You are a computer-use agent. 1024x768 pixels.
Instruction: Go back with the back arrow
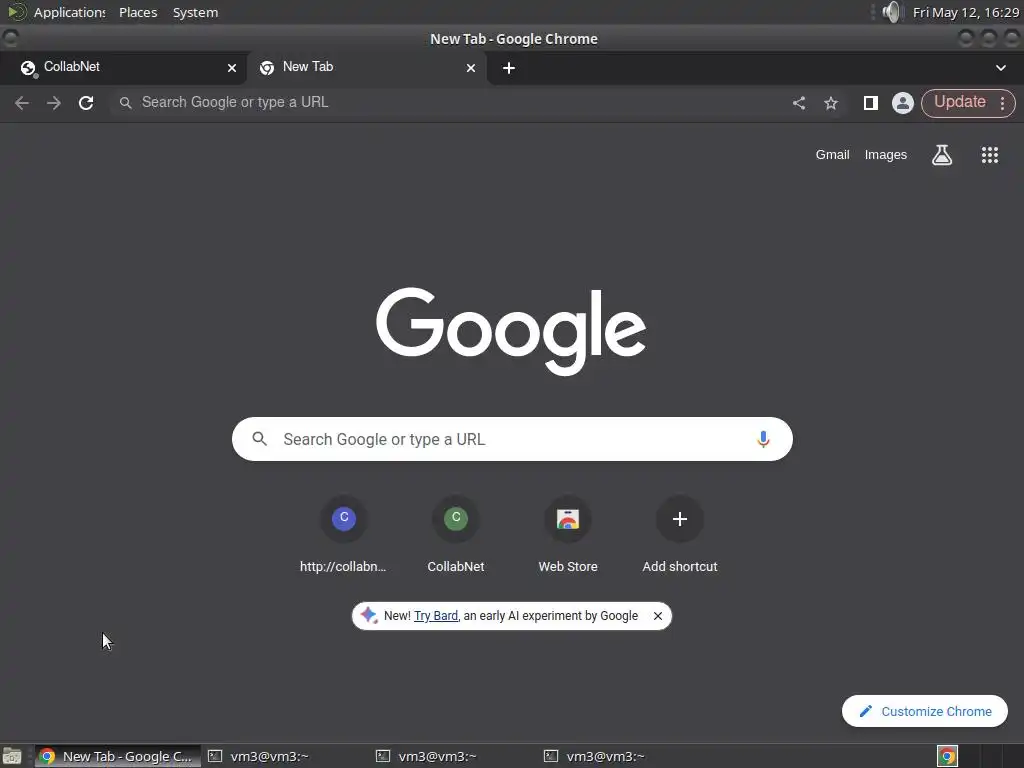pyautogui.click(x=22, y=103)
